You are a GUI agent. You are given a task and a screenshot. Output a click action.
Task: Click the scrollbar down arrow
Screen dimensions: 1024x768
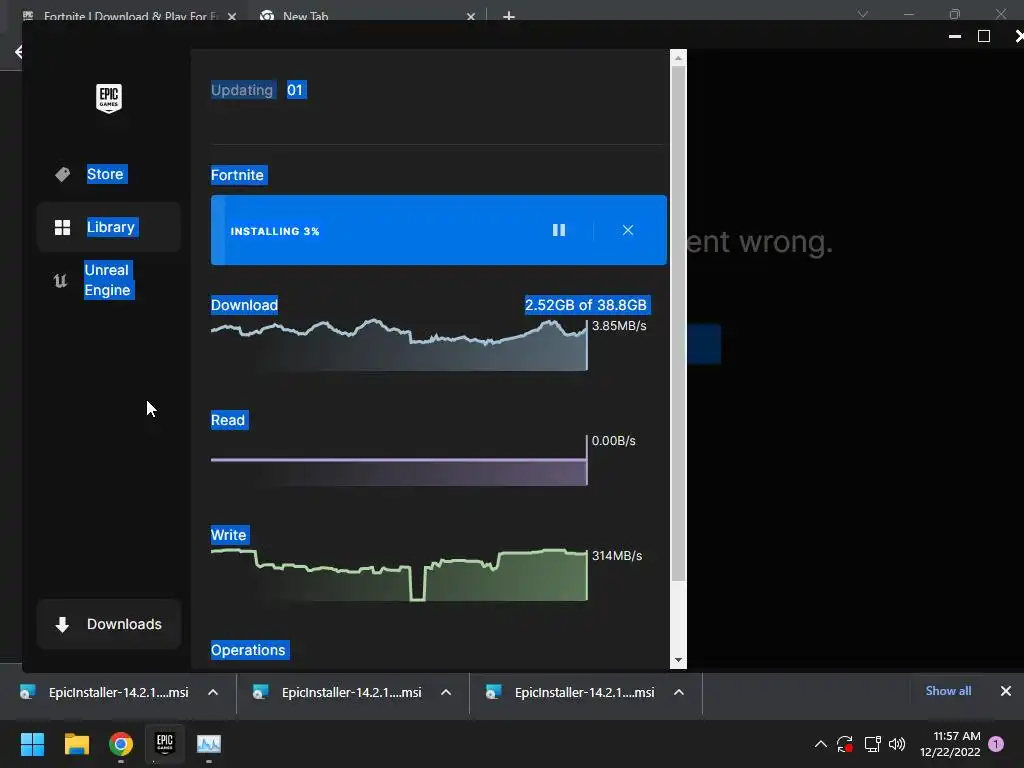[678, 660]
